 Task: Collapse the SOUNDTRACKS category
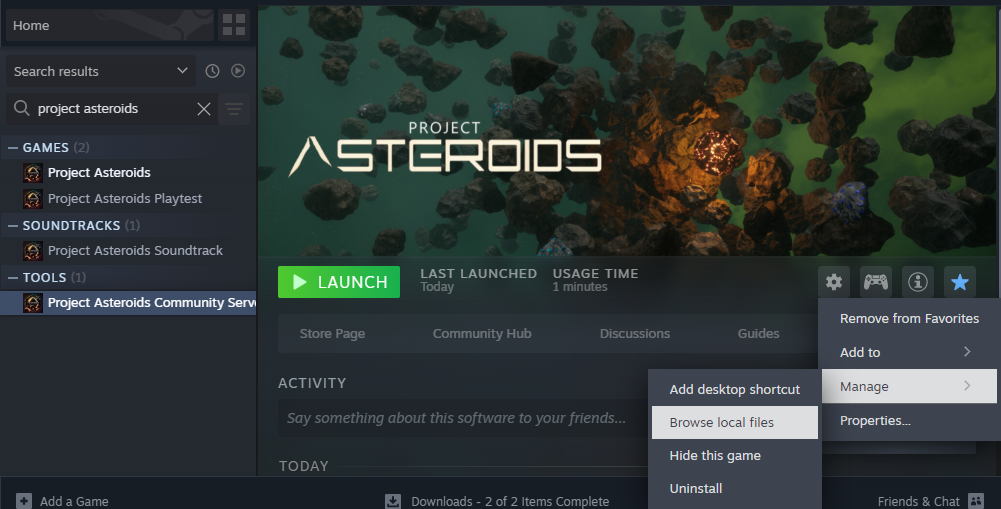pos(13,226)
